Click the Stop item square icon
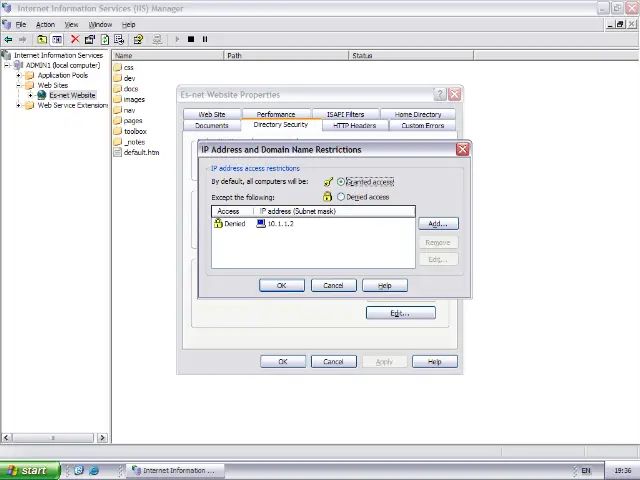 [191, 39]
